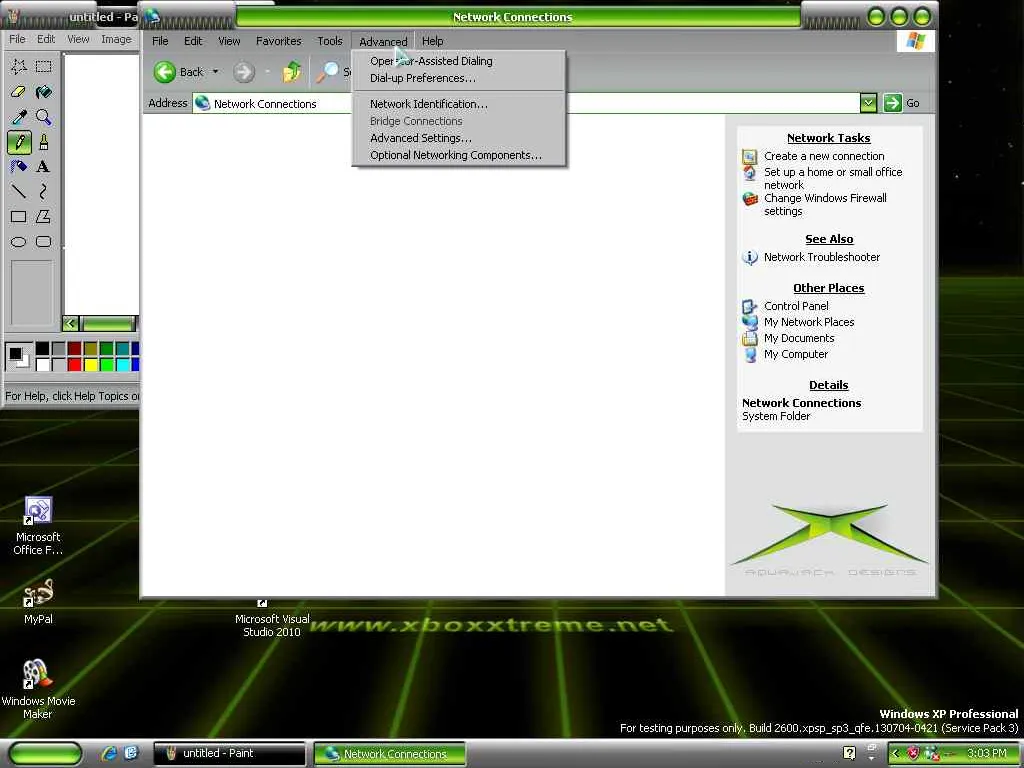Select the Rectangle shape tool

[x=18, y=217]
